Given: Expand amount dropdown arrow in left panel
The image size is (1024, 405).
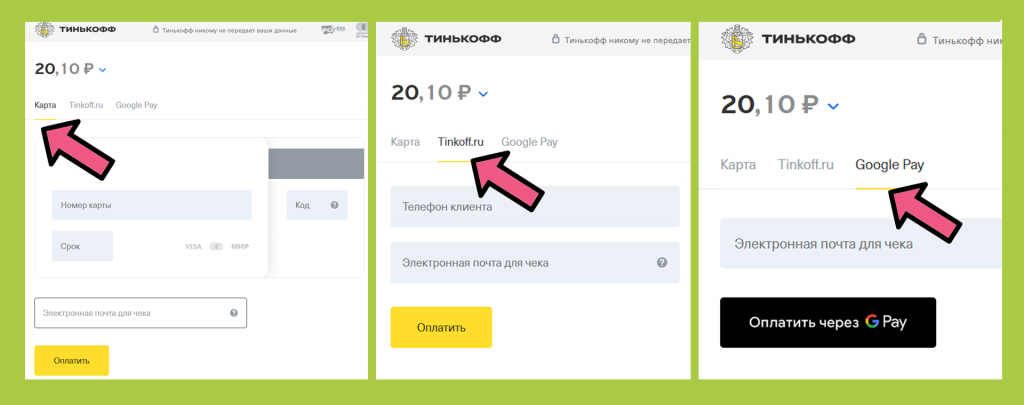Looking at the screenshot, I should point(103,69).
